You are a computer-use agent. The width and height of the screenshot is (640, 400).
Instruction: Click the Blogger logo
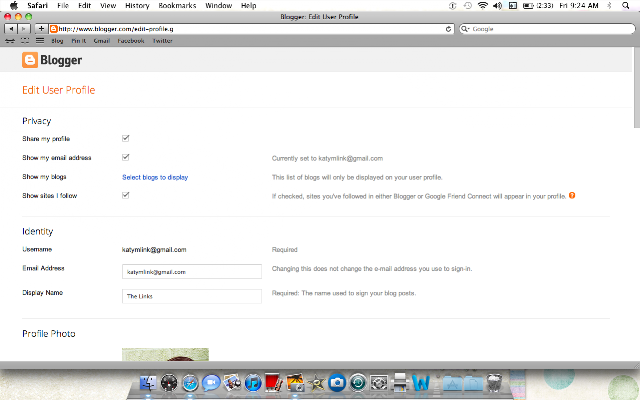tap(52, 60)
